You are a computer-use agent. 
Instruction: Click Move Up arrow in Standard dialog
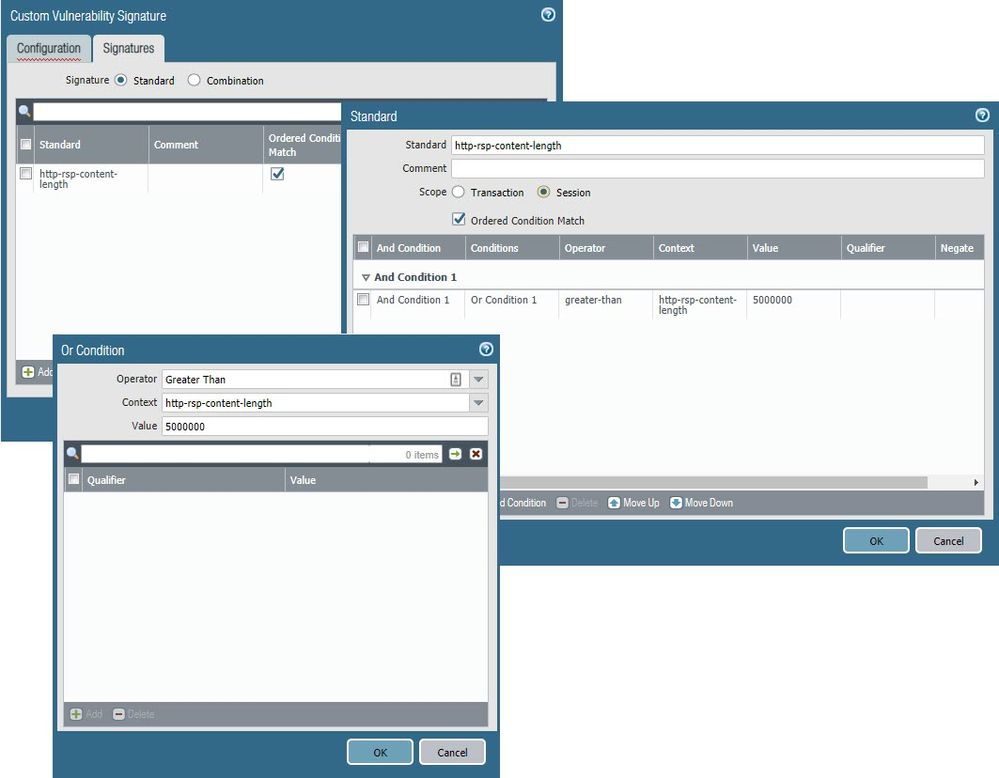614,503
